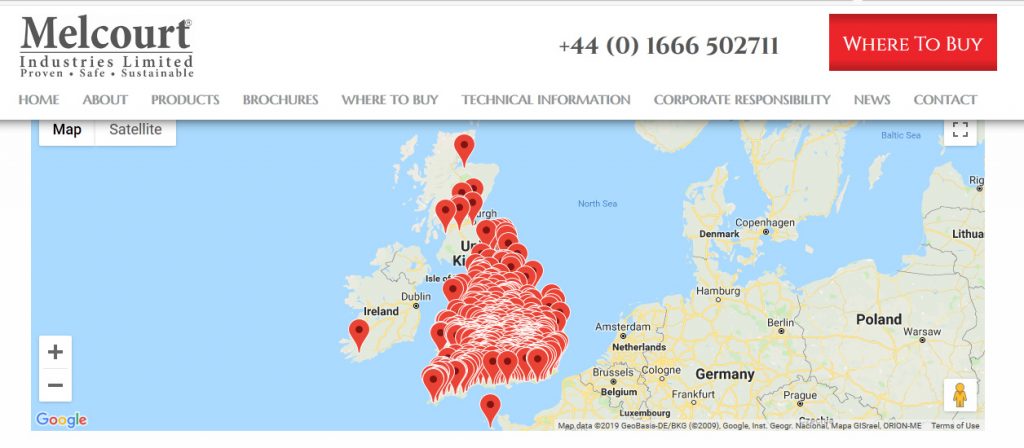Screen dimensions: 1024x448
Task: Click the Hamburg city label
Action: [x=718, y=291]
